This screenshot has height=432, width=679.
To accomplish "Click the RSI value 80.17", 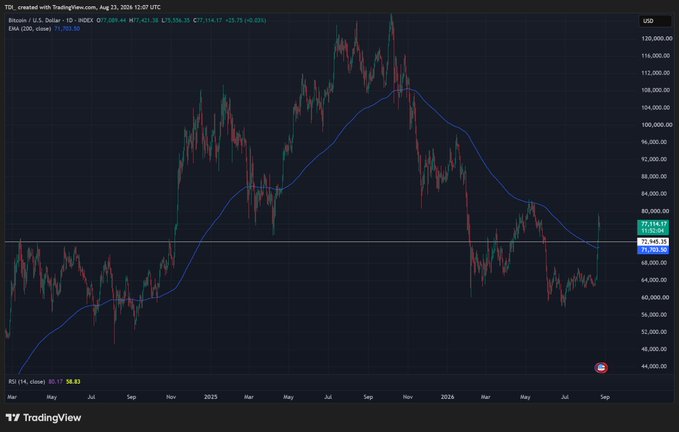I will point(55,381).
